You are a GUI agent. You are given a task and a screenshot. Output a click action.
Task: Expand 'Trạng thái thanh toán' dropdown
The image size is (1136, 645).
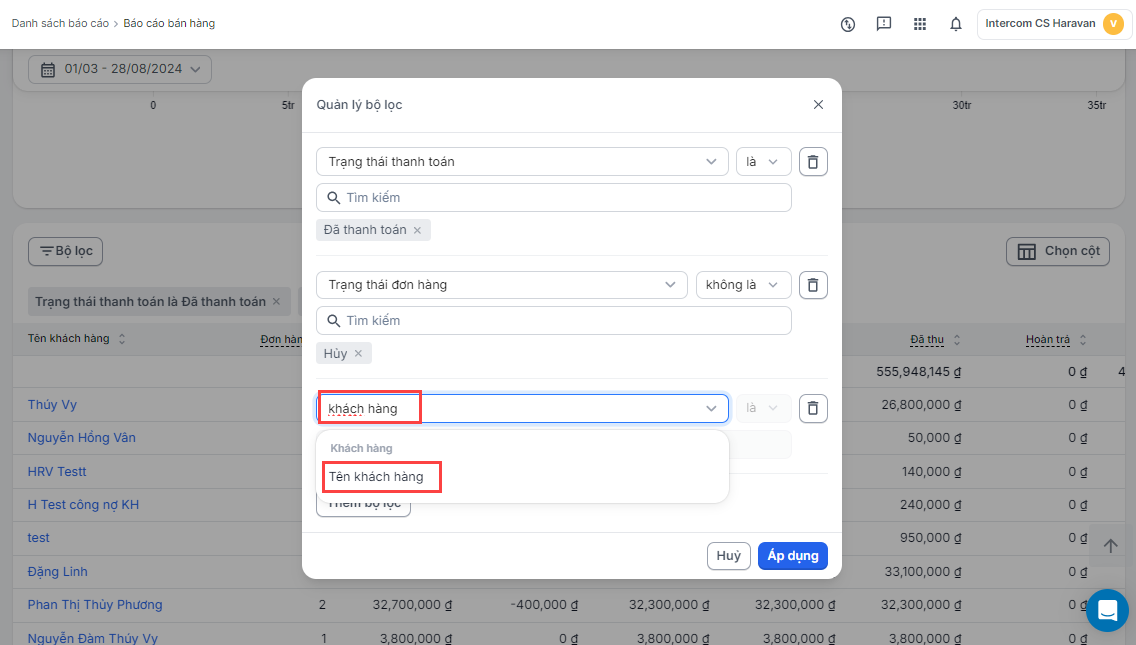(521, 162)
